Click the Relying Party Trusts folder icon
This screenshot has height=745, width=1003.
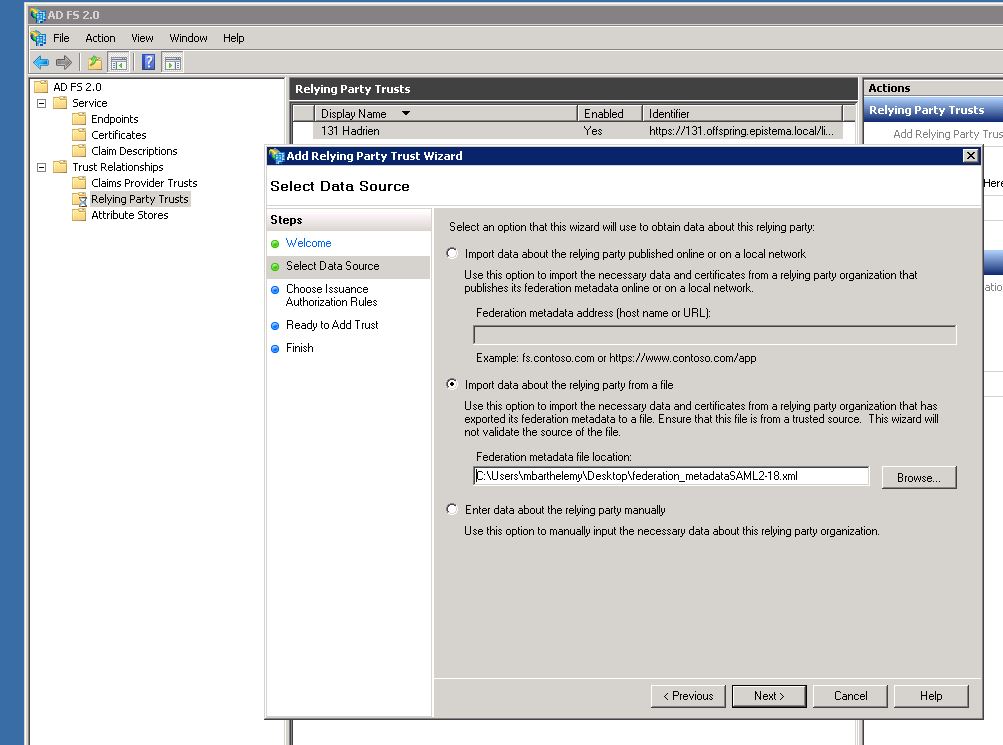pyautogui.click(x=79, y=199)
